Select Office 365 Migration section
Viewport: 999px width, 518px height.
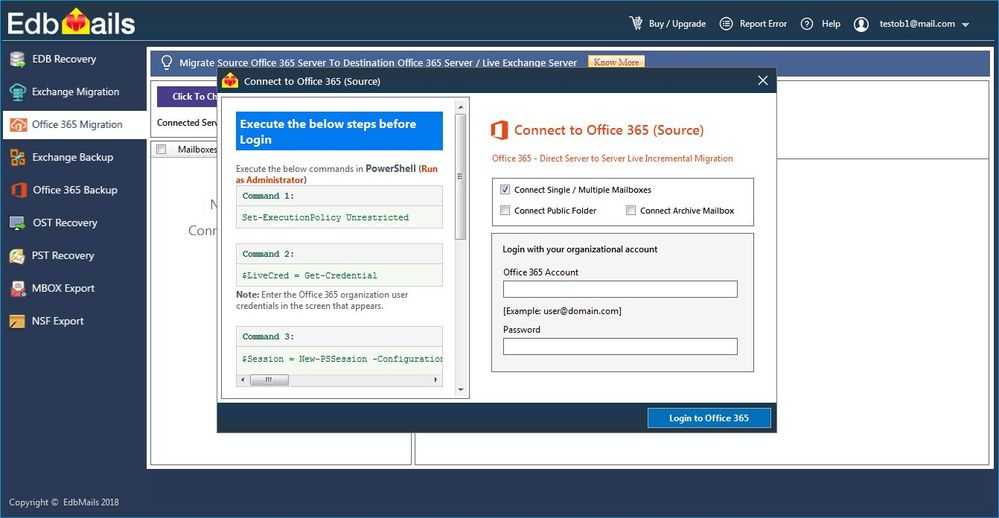coord(77,124)
